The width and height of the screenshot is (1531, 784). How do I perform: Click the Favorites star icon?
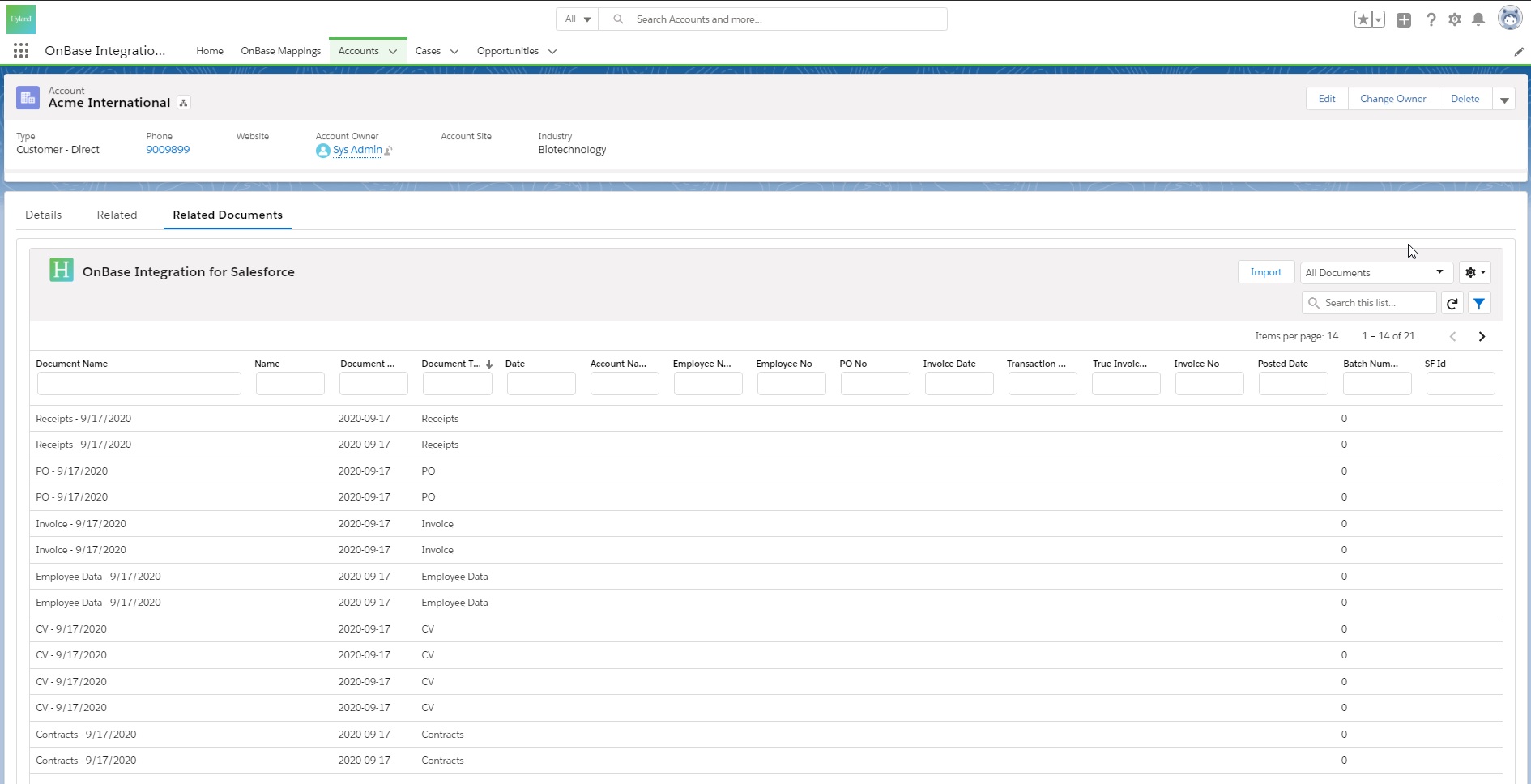click(x=1363, y=19)
